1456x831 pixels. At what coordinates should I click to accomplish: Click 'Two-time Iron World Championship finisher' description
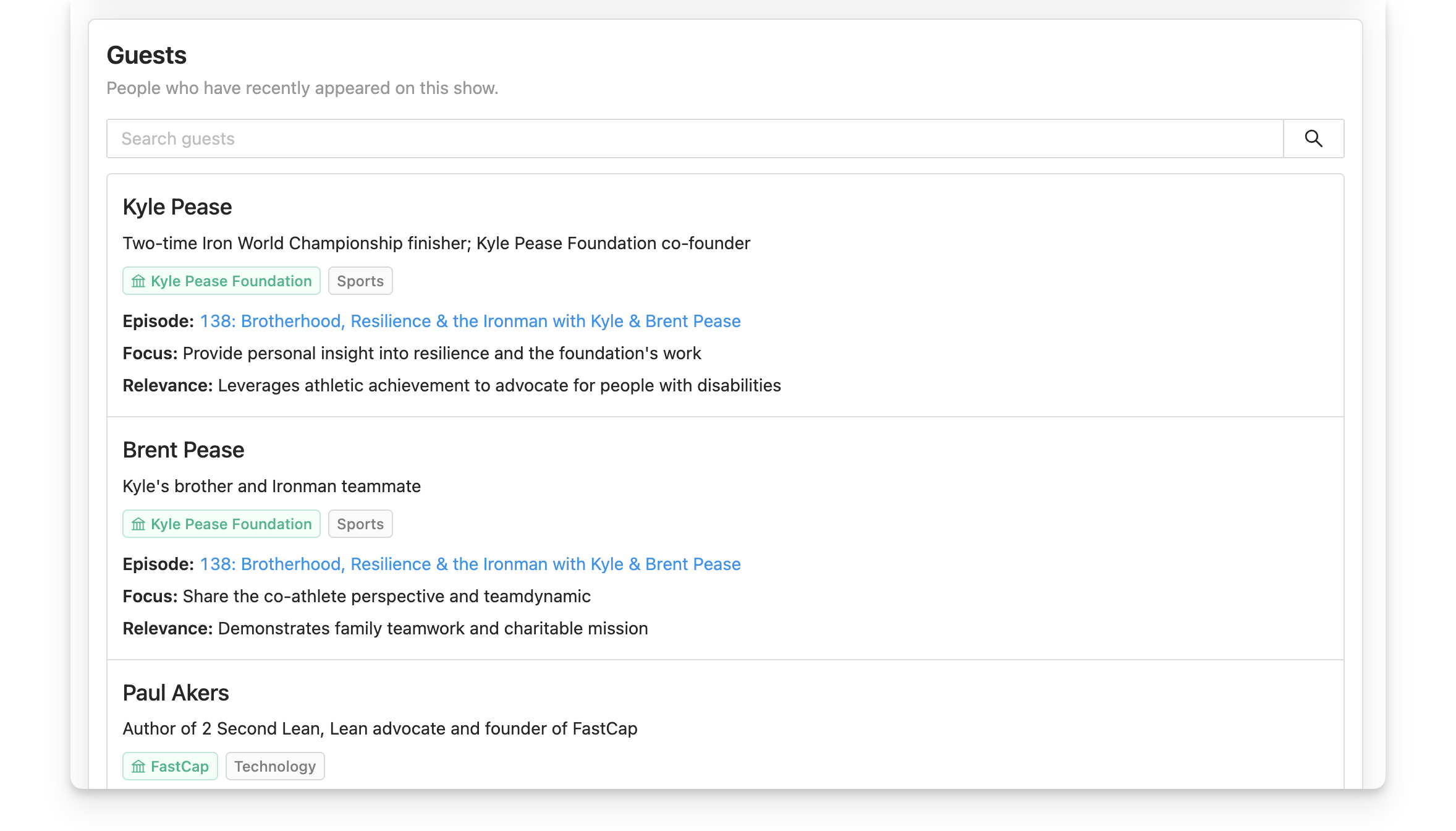436,243
